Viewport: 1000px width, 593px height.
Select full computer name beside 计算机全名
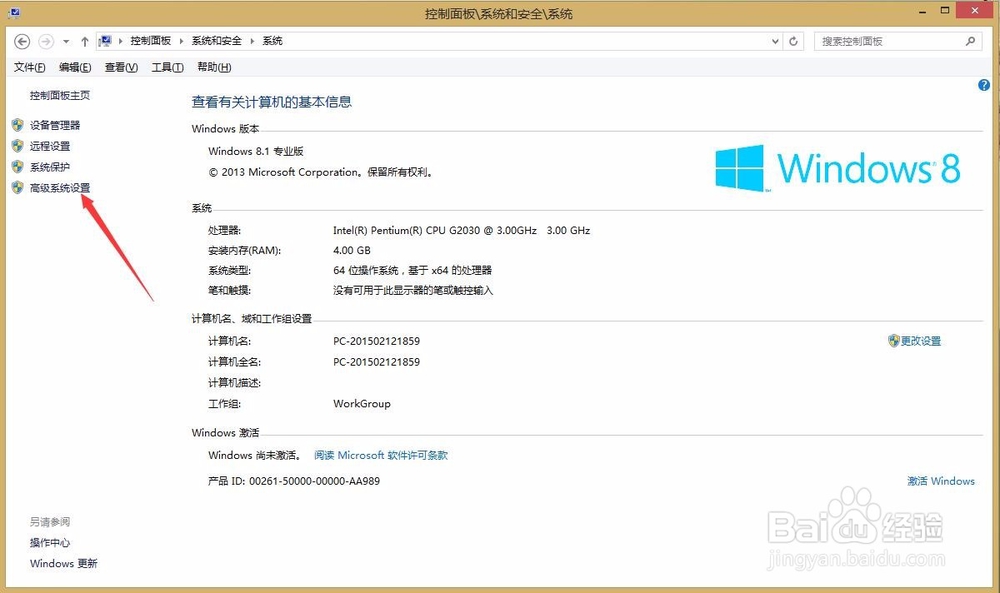(x=376, y=362)
